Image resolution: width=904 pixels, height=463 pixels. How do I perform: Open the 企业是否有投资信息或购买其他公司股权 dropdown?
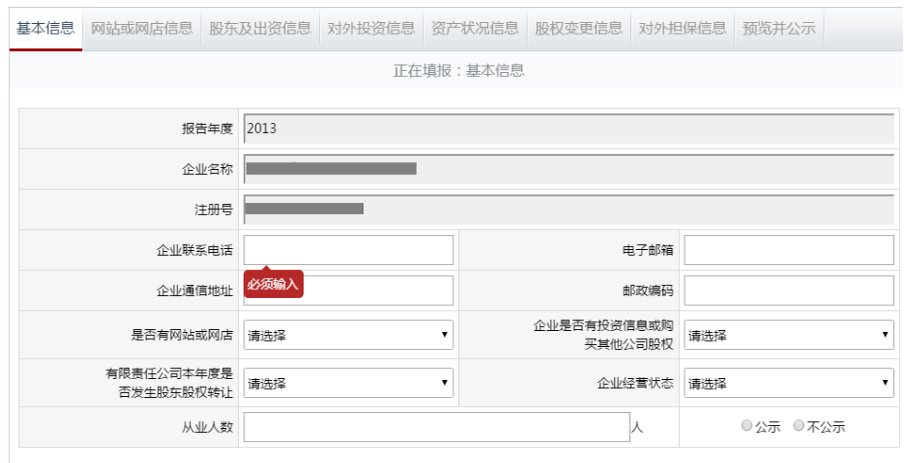[x=788, y=335]
